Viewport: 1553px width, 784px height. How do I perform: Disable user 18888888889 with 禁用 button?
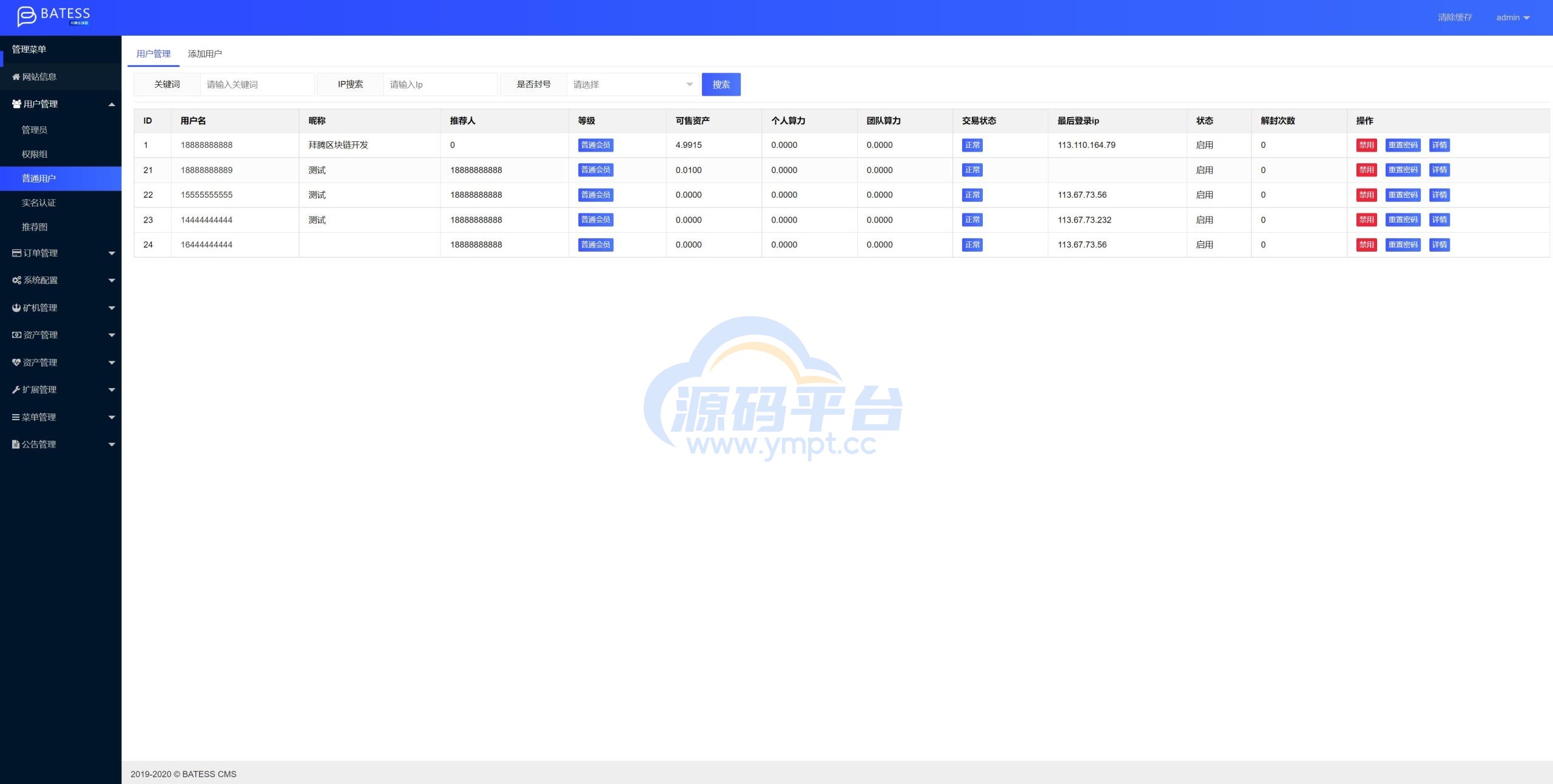[1366, 170]
